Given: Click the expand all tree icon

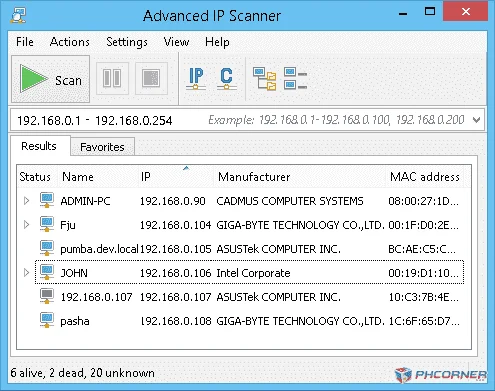Looking at the screenshot, I should coord(265,79).
